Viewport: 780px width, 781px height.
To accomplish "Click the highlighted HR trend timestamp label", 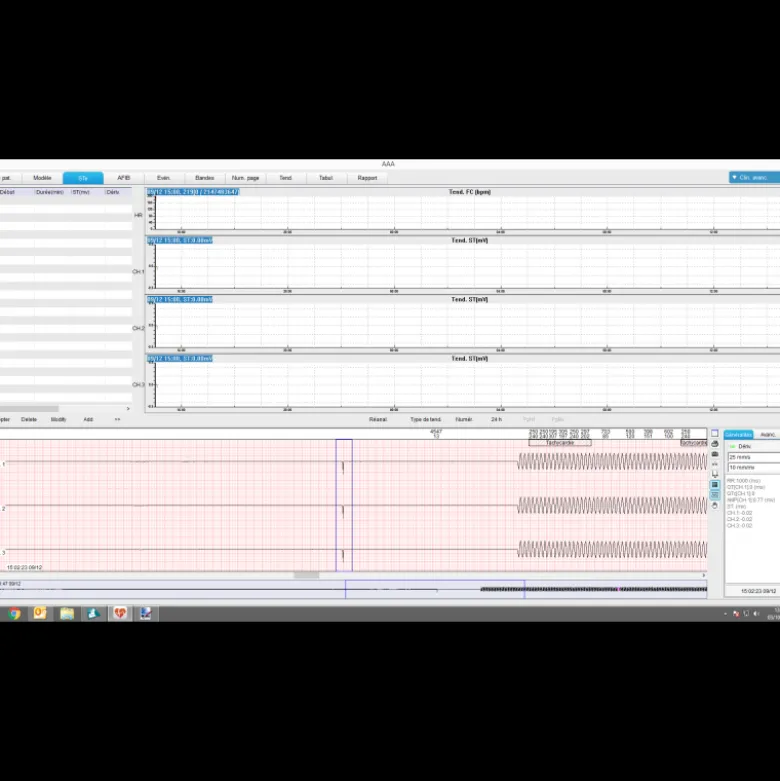I will [x=193, y=192].
